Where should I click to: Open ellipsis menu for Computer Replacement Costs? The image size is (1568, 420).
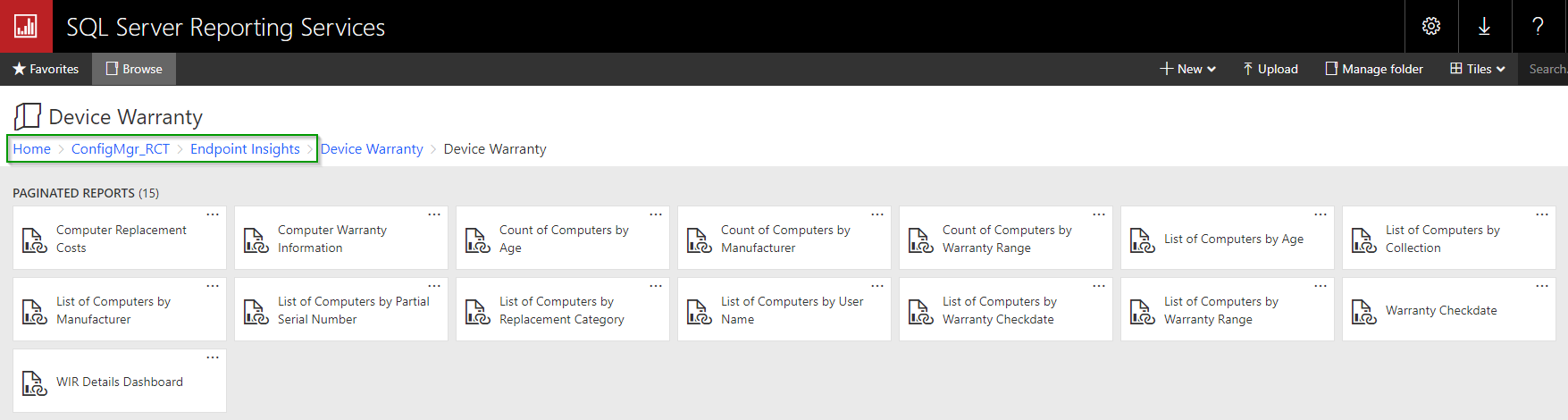pyautogui.click(x=213, y=214)
